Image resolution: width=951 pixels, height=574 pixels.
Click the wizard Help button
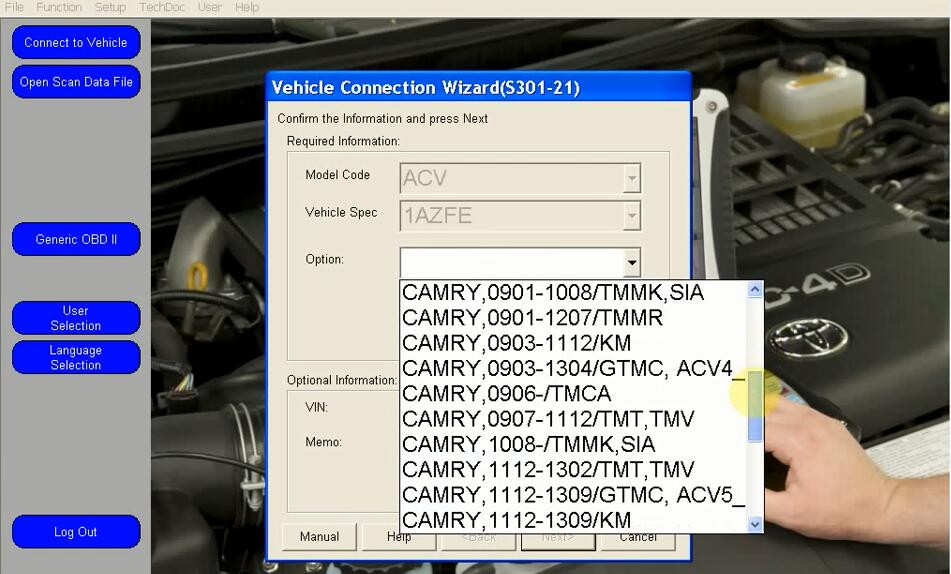coord(398,537)
